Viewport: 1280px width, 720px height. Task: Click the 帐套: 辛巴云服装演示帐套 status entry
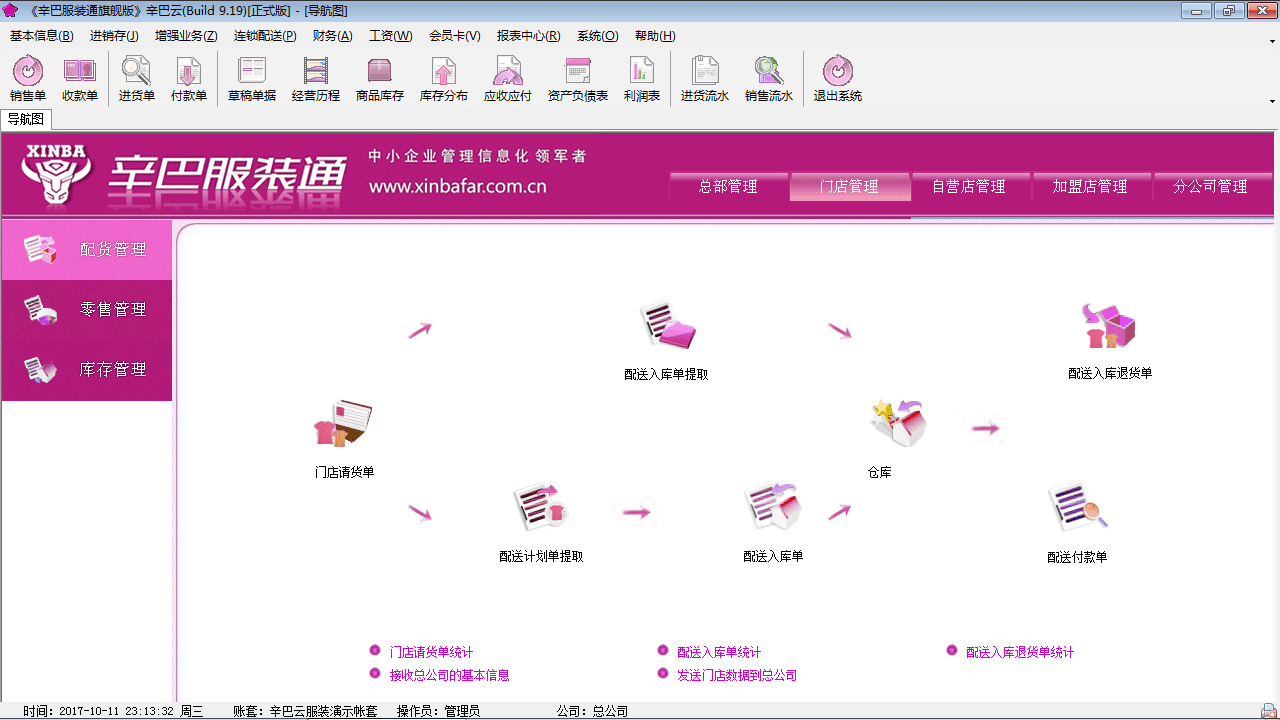305,711
